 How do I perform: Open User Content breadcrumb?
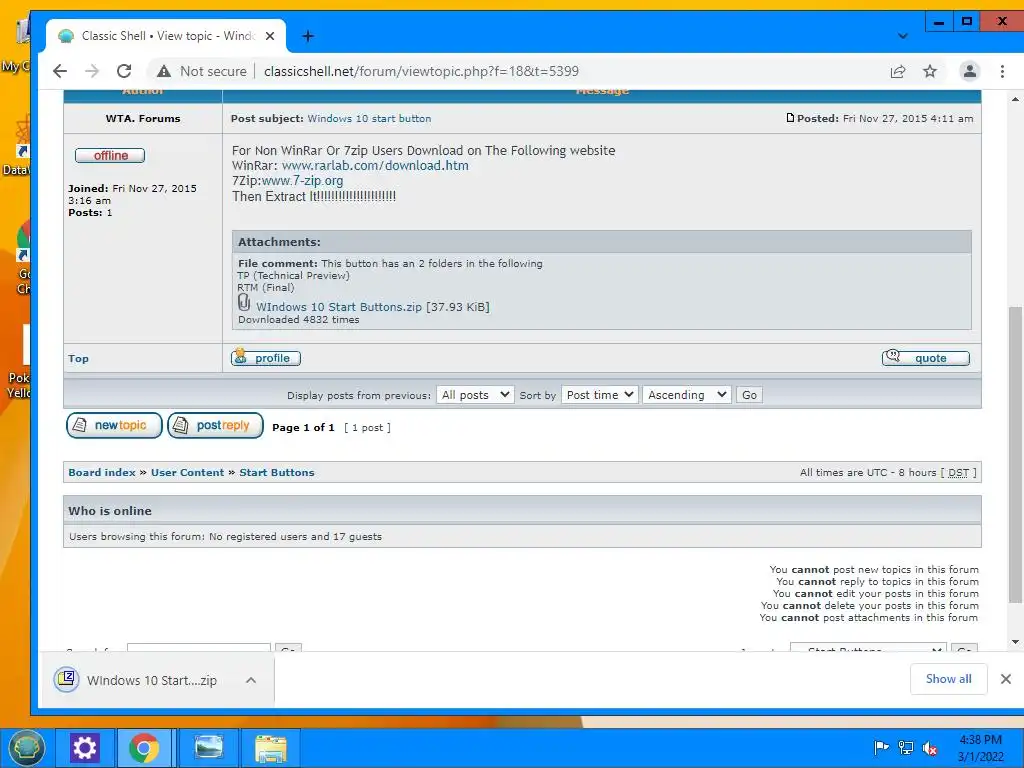tap(187, 473)
